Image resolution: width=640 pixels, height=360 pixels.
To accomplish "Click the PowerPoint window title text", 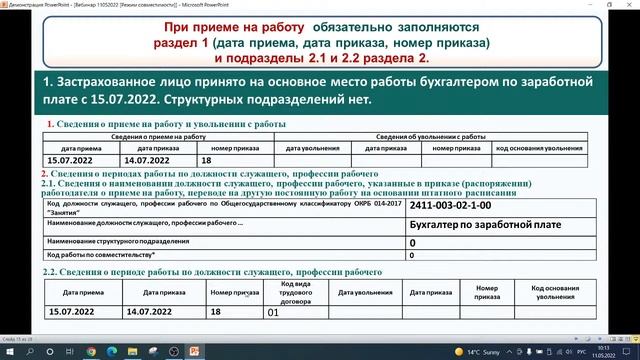I will pyautogui.click(x=118, y=5).
